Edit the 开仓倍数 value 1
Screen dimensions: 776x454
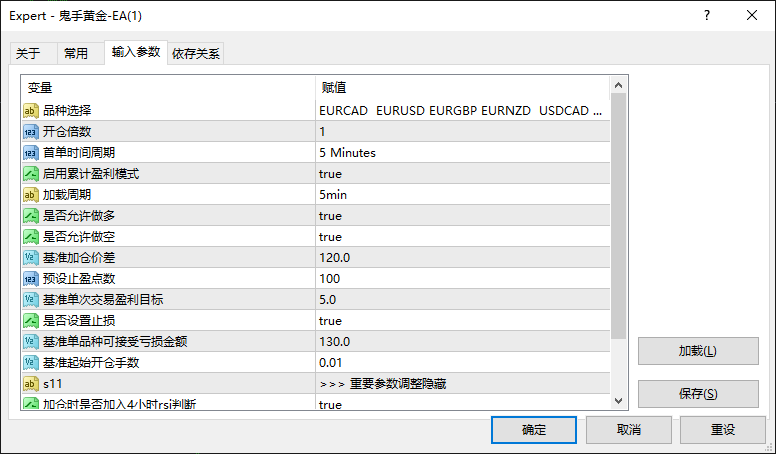click(463, 132)
